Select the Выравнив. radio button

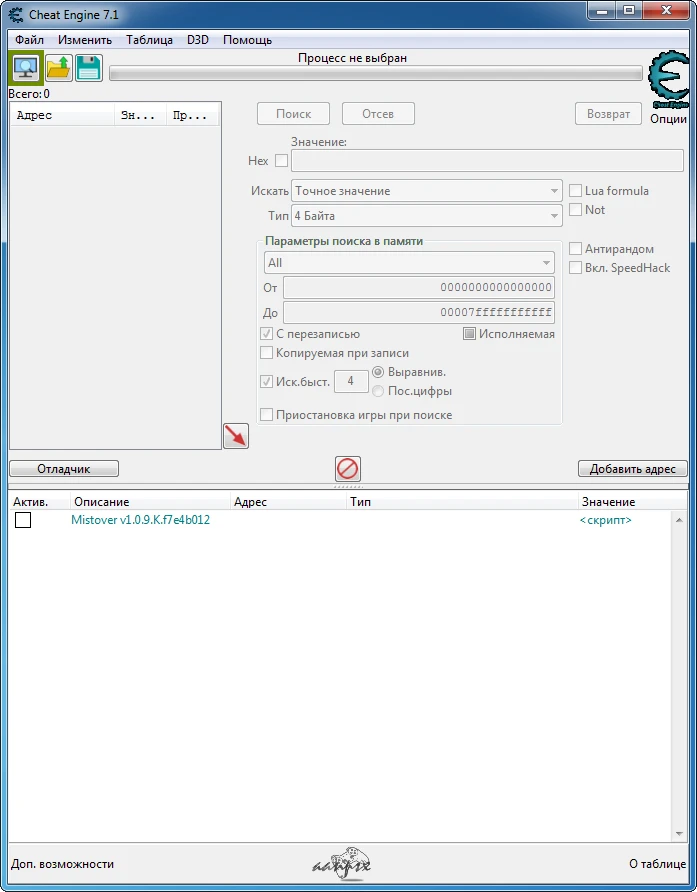pyautogui.click(x=378, y=372)
